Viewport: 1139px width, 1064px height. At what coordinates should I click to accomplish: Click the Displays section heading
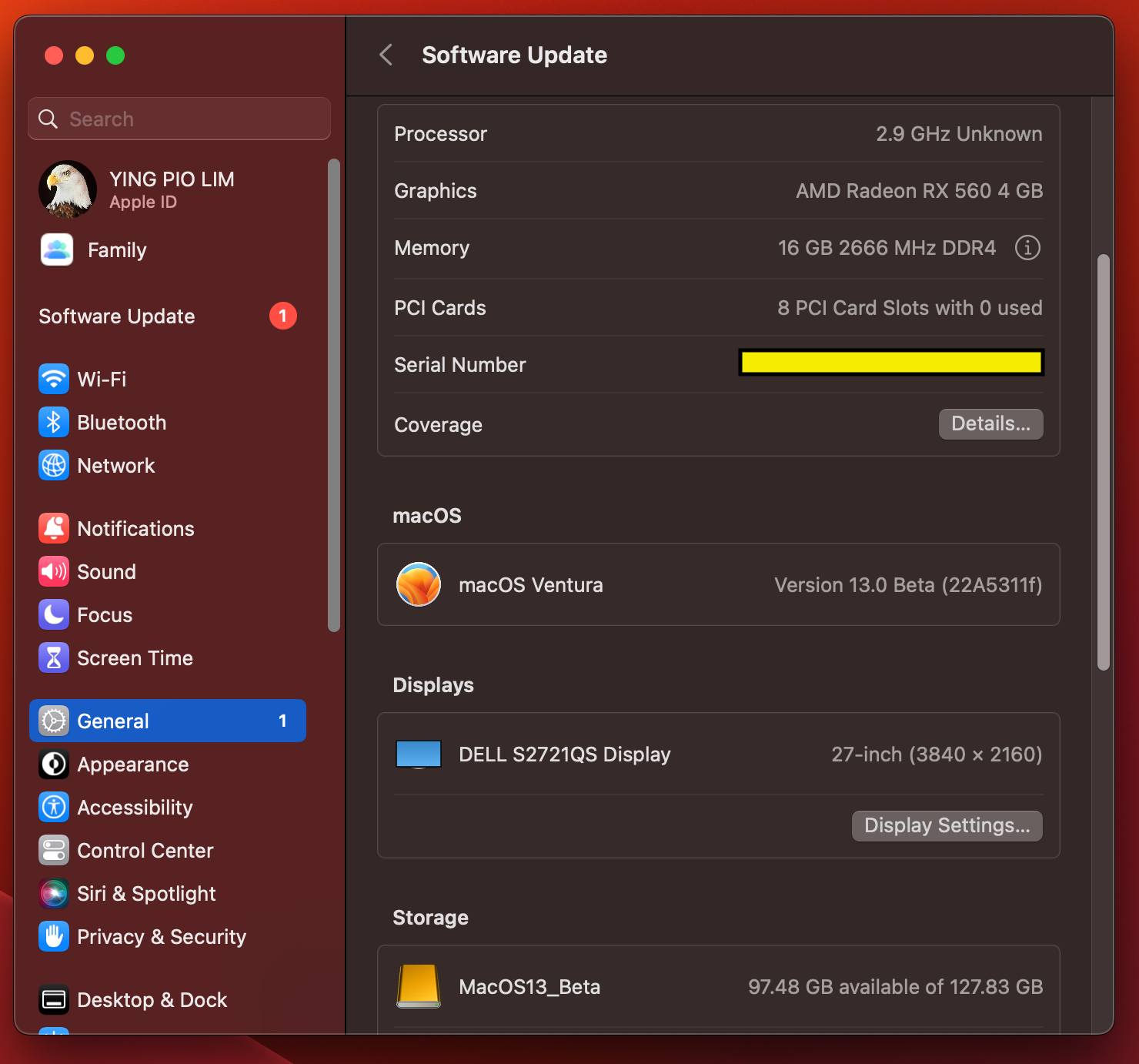(433, 685)
